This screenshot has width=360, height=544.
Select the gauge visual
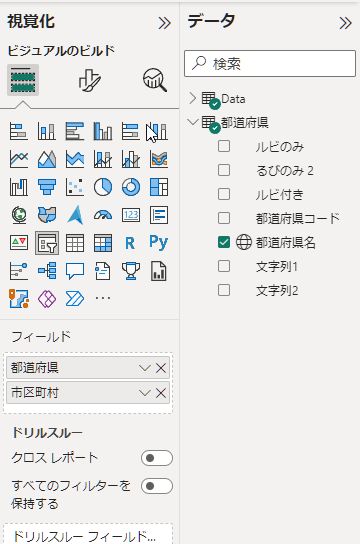103,215
